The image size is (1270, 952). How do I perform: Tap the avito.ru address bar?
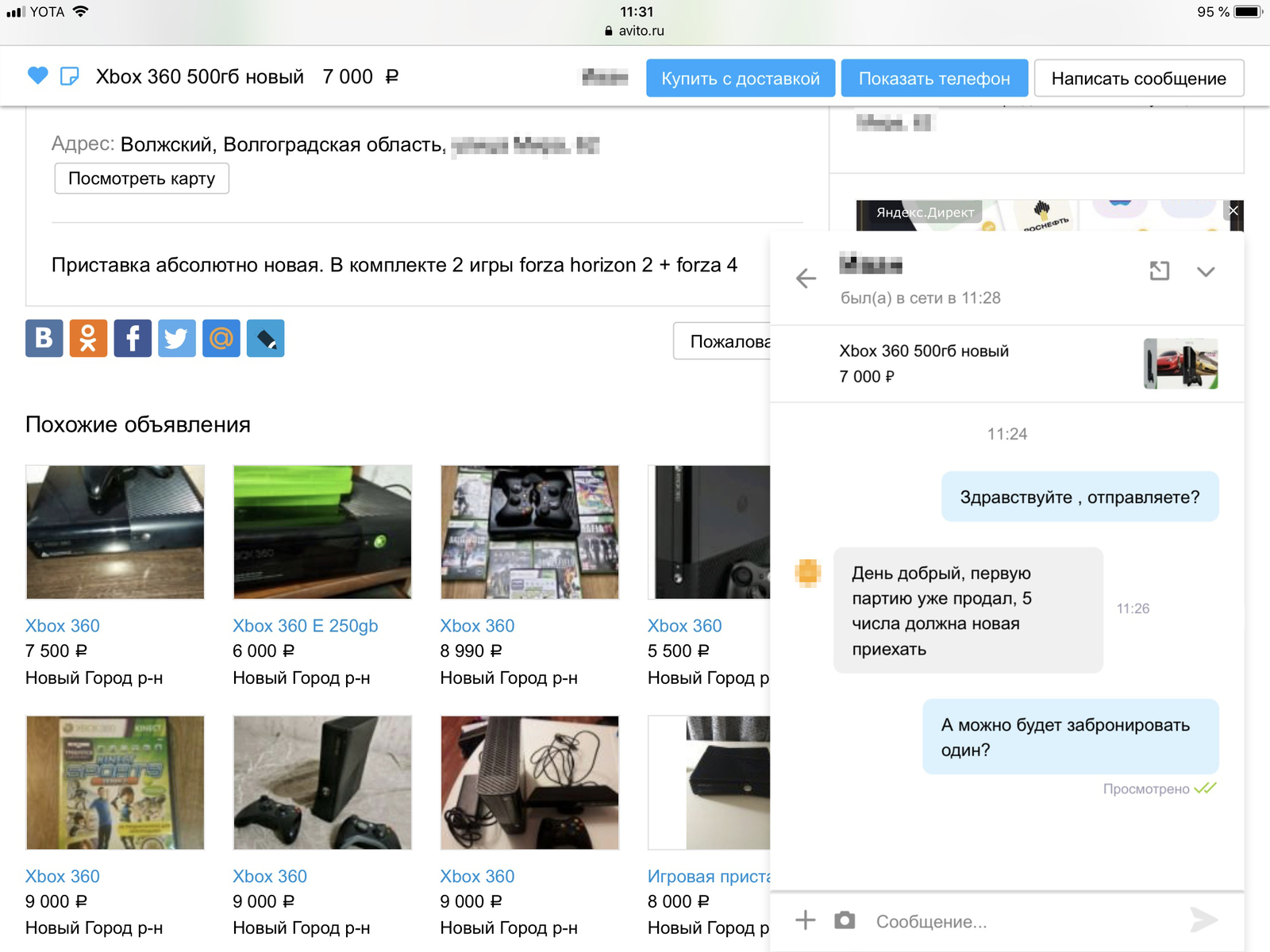point(635,30)
